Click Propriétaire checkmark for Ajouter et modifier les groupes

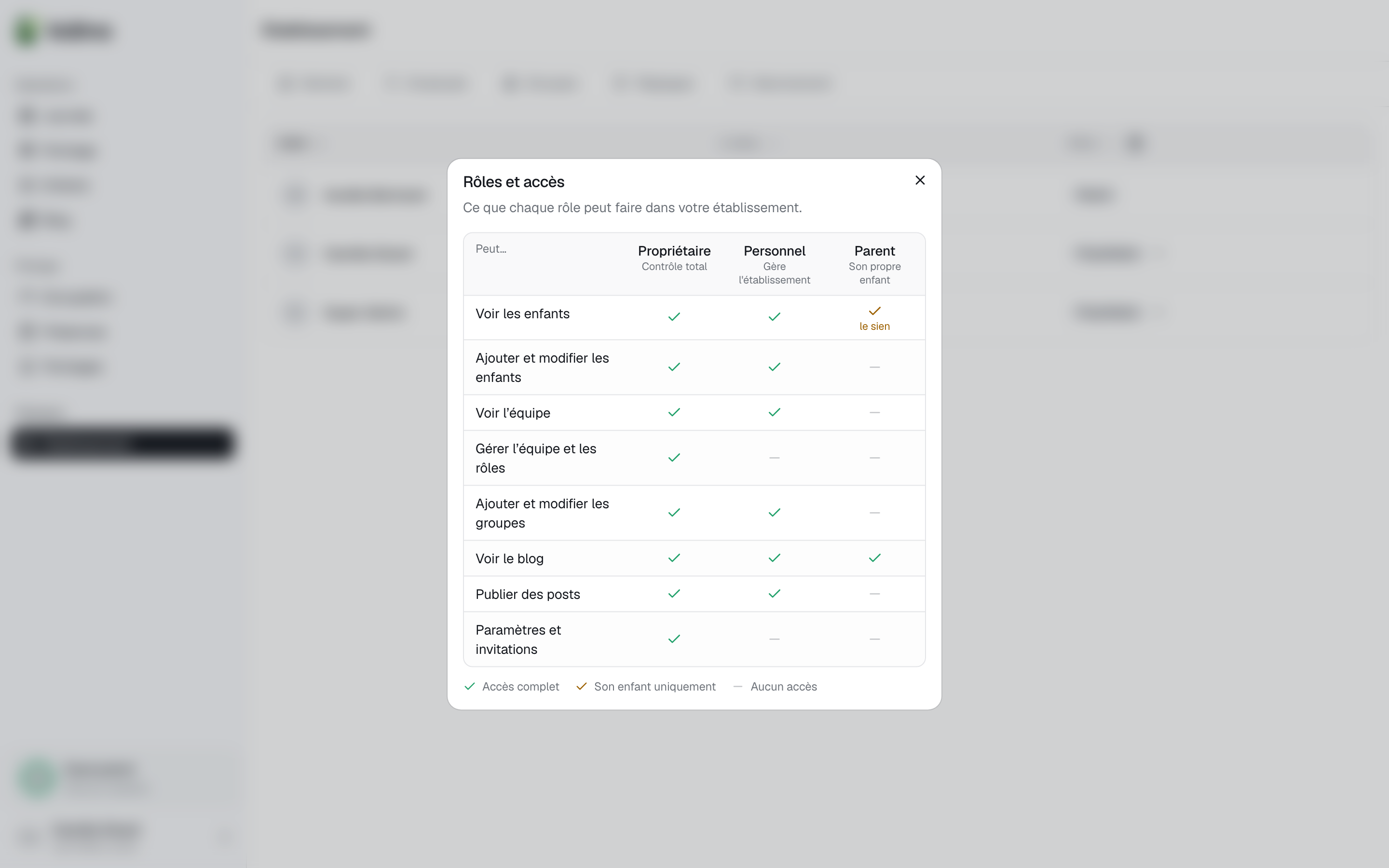pyautogui.click(x=674, y=513)
